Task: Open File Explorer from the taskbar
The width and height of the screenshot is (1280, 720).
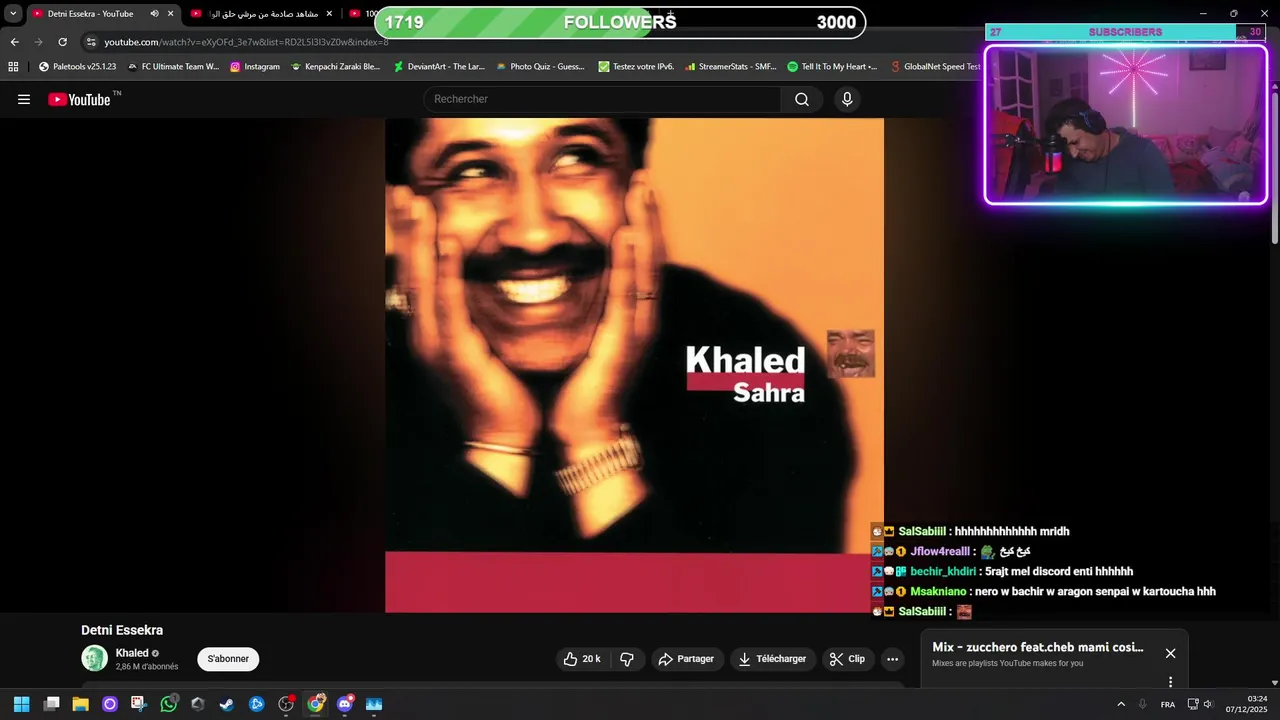Action: [x=81, y=704]
